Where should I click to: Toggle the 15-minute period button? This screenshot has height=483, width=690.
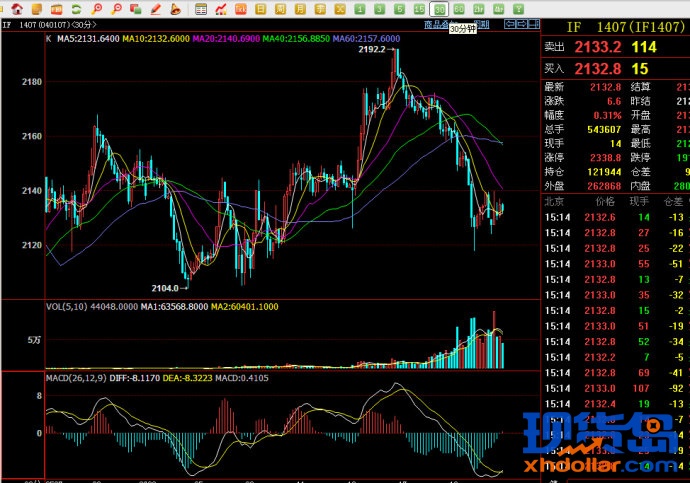(418, 9)
